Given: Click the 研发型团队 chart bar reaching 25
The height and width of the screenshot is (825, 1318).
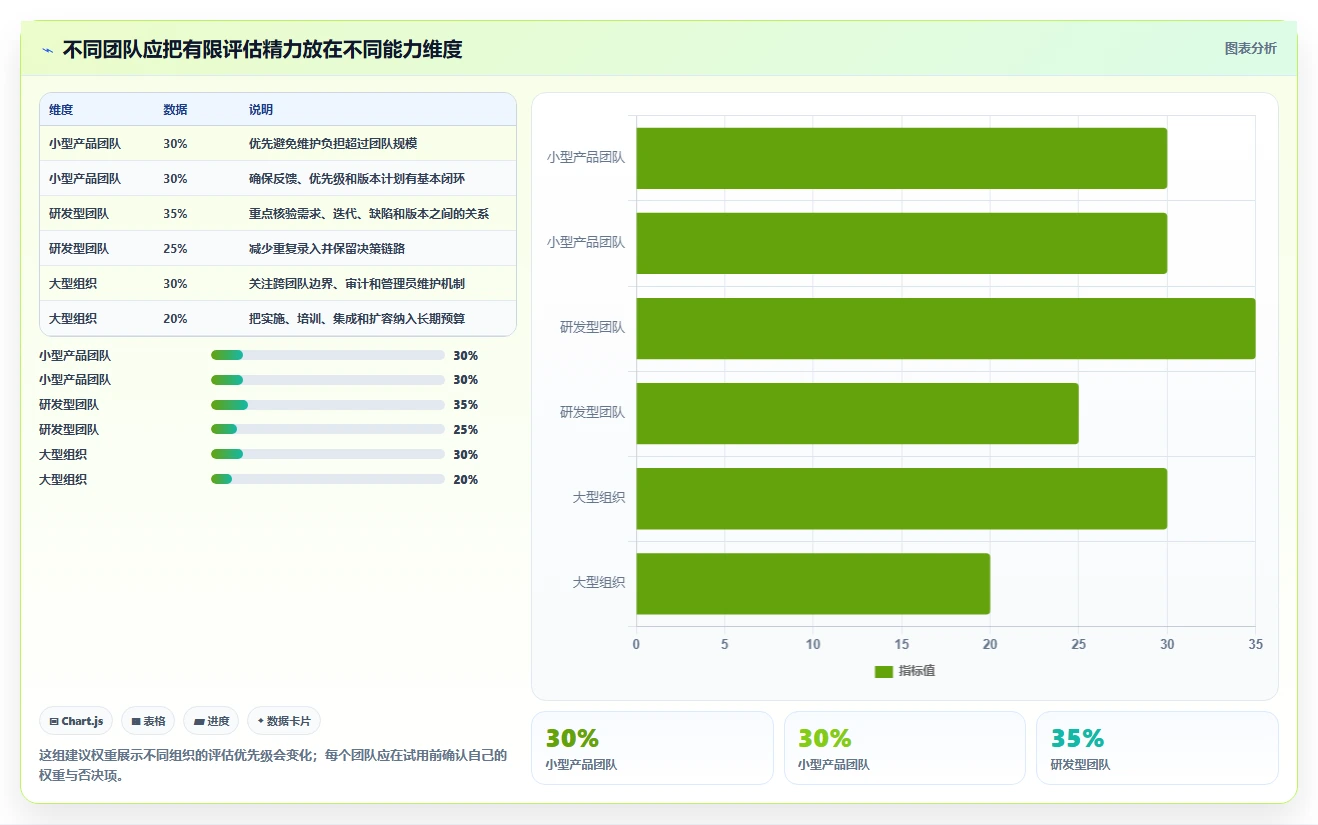Looking at the screenshot, I should [857, 413].
